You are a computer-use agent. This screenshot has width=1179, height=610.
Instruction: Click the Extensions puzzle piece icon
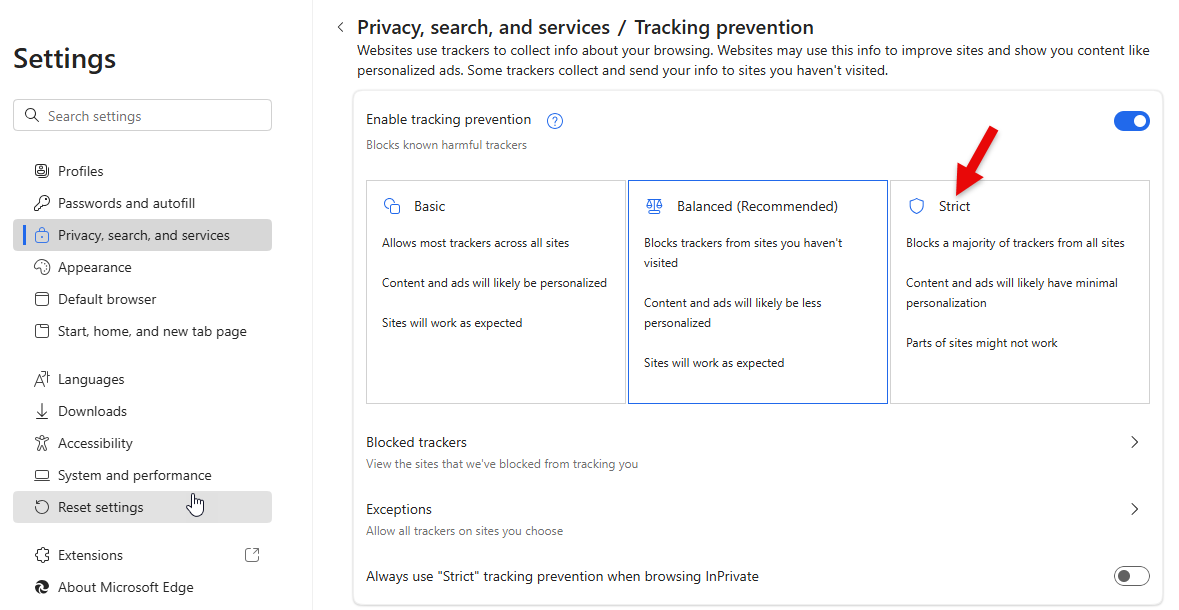click(x=42, y=555)
